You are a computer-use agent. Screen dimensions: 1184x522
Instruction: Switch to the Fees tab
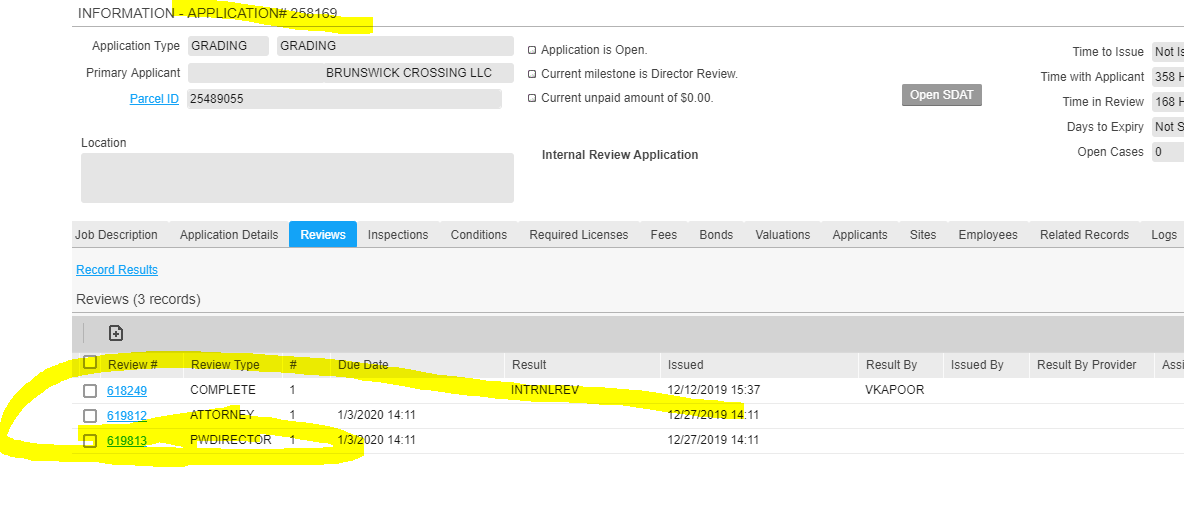[664, 235]
